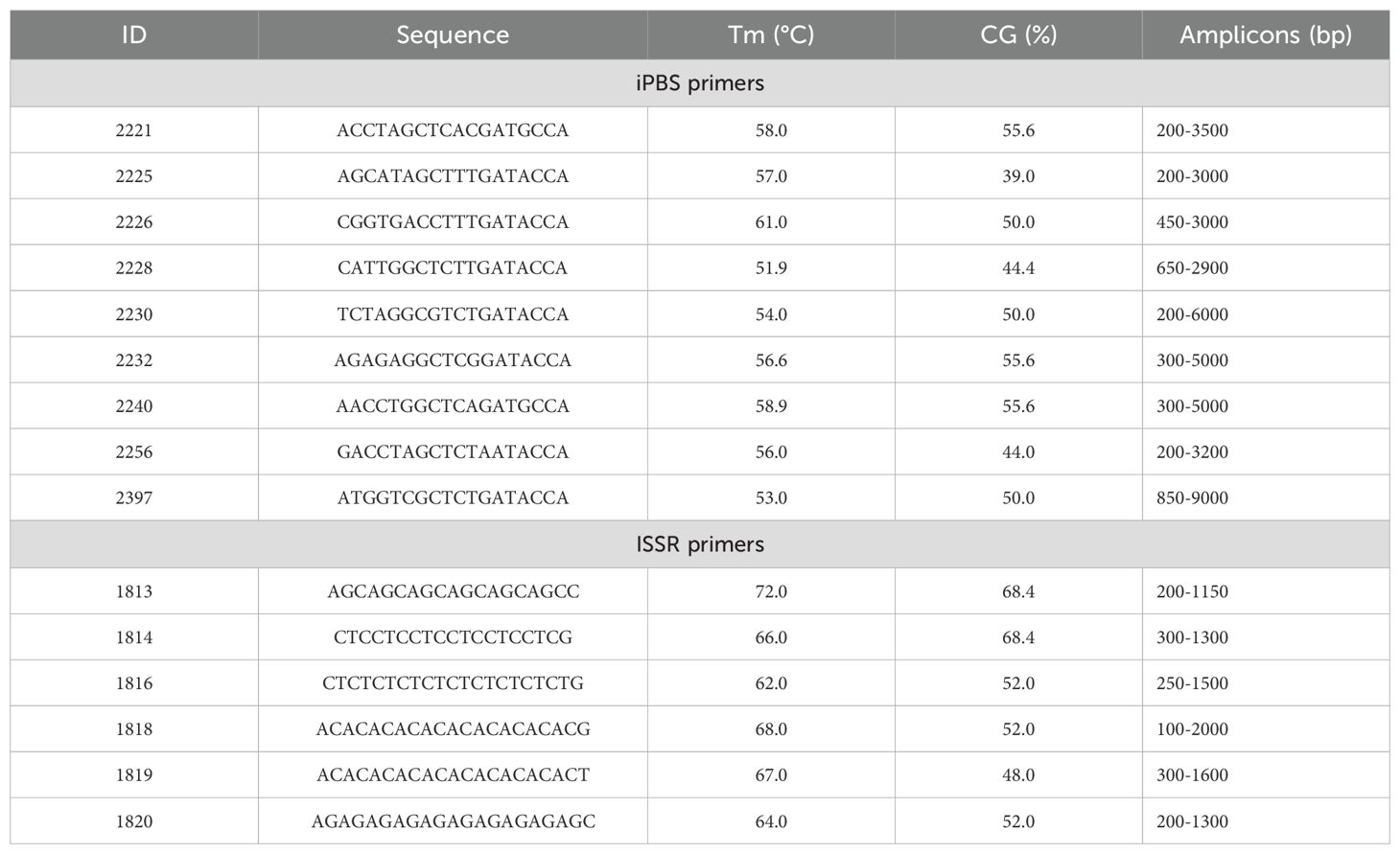Click primer ID 2397

coord(134,498)
